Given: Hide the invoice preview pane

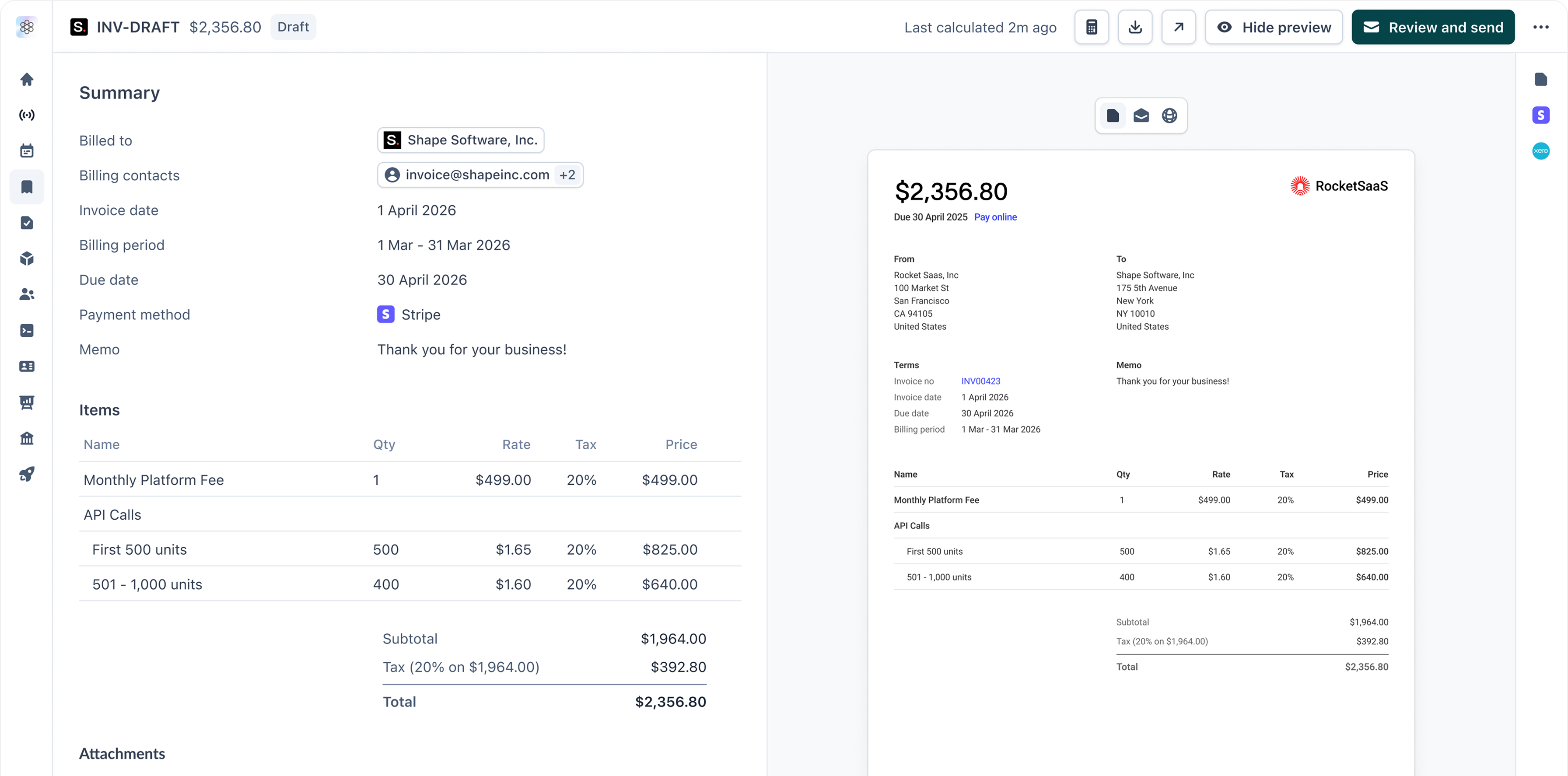Looking at the screenshot, I should point(1274,27).
